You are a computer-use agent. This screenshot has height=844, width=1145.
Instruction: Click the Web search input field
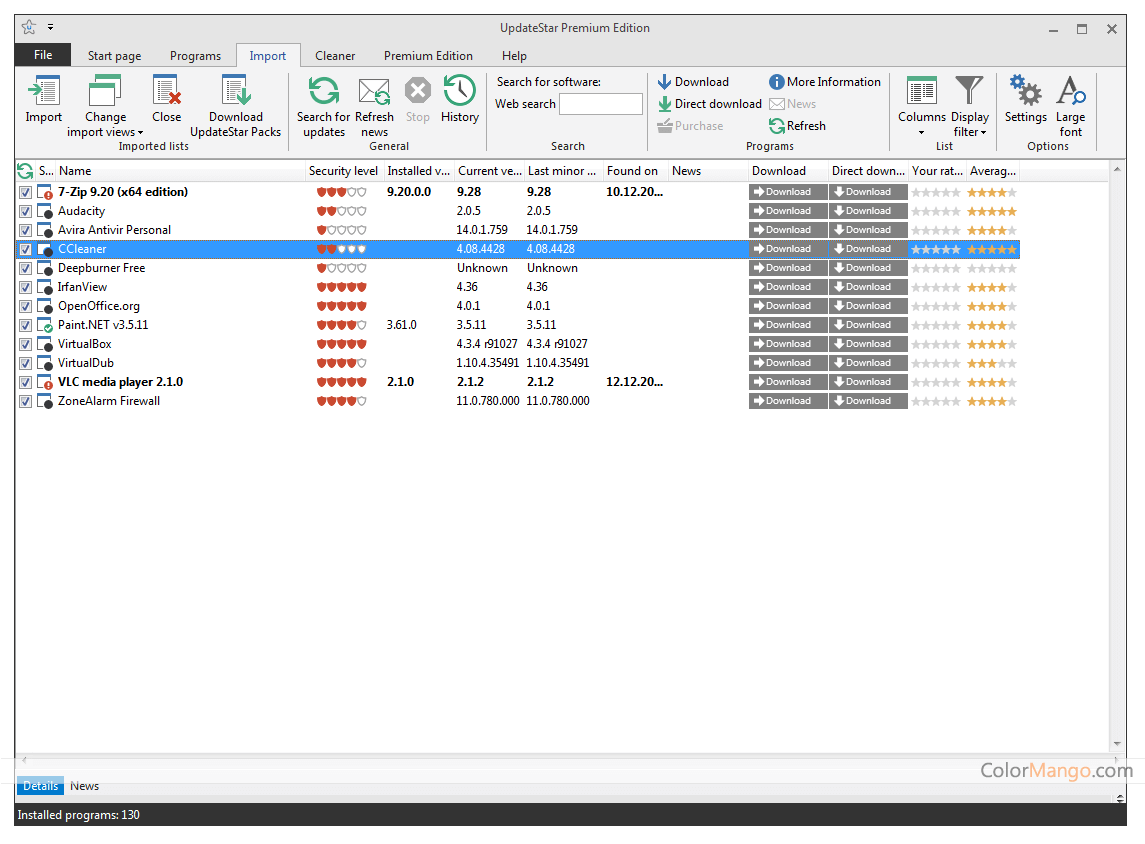coord(600,104)
